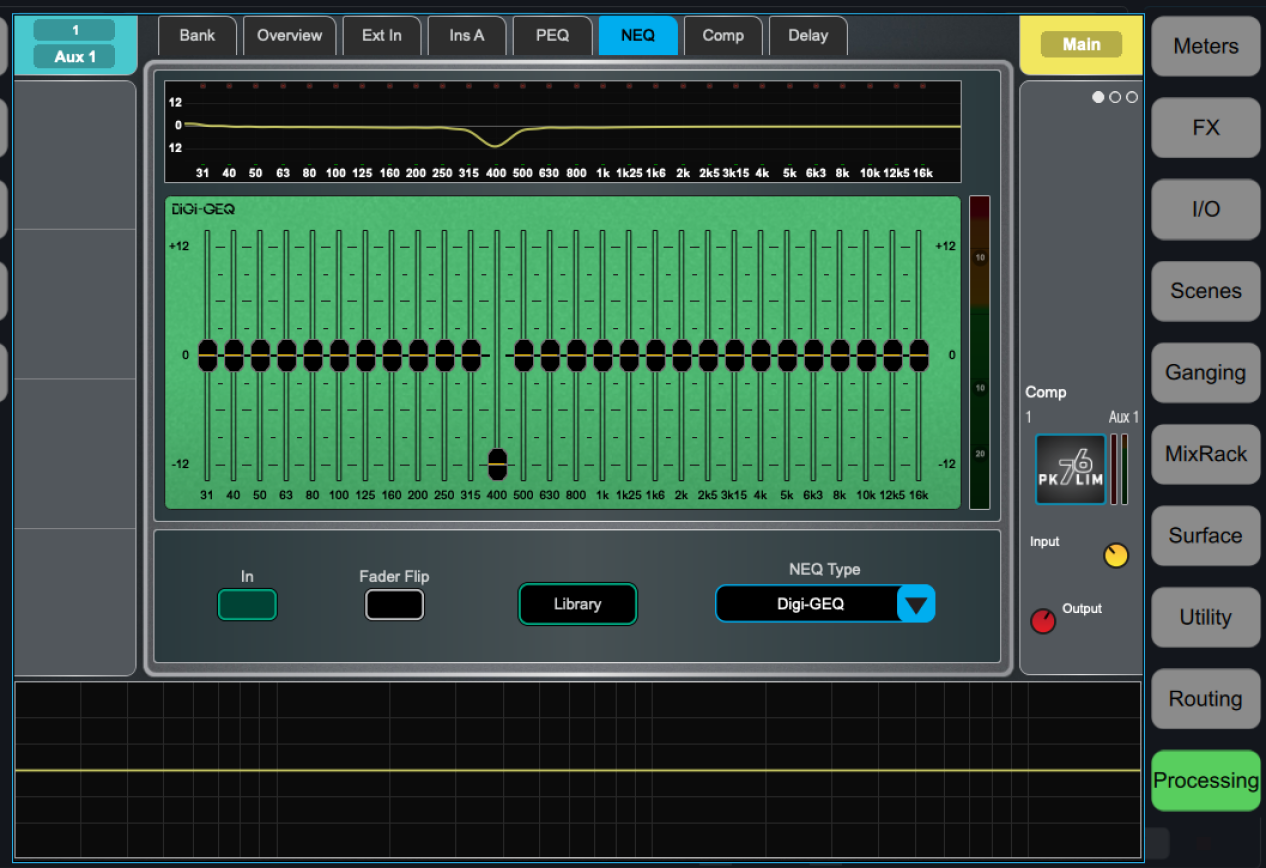Select the first page indicator dot
The height and width of the screenshot is (868, 1266).
pos(1098,97)
